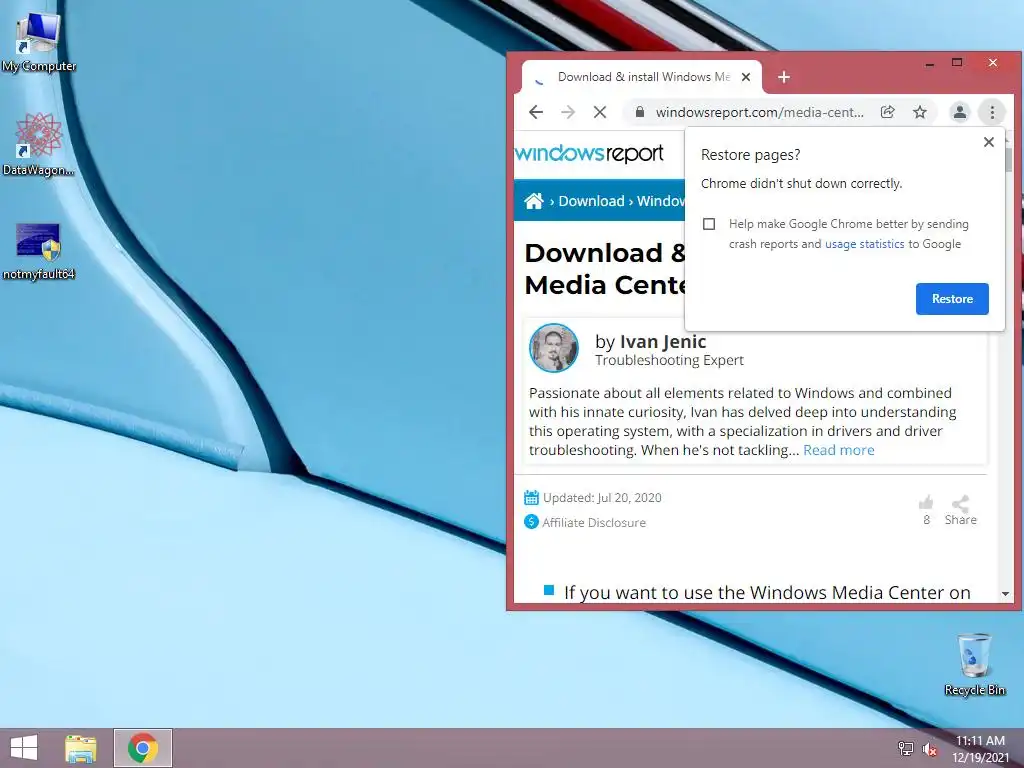This screenshot has height=768, width=1024.
Task: Open the usage statistics link
Action: pos(865,244)
